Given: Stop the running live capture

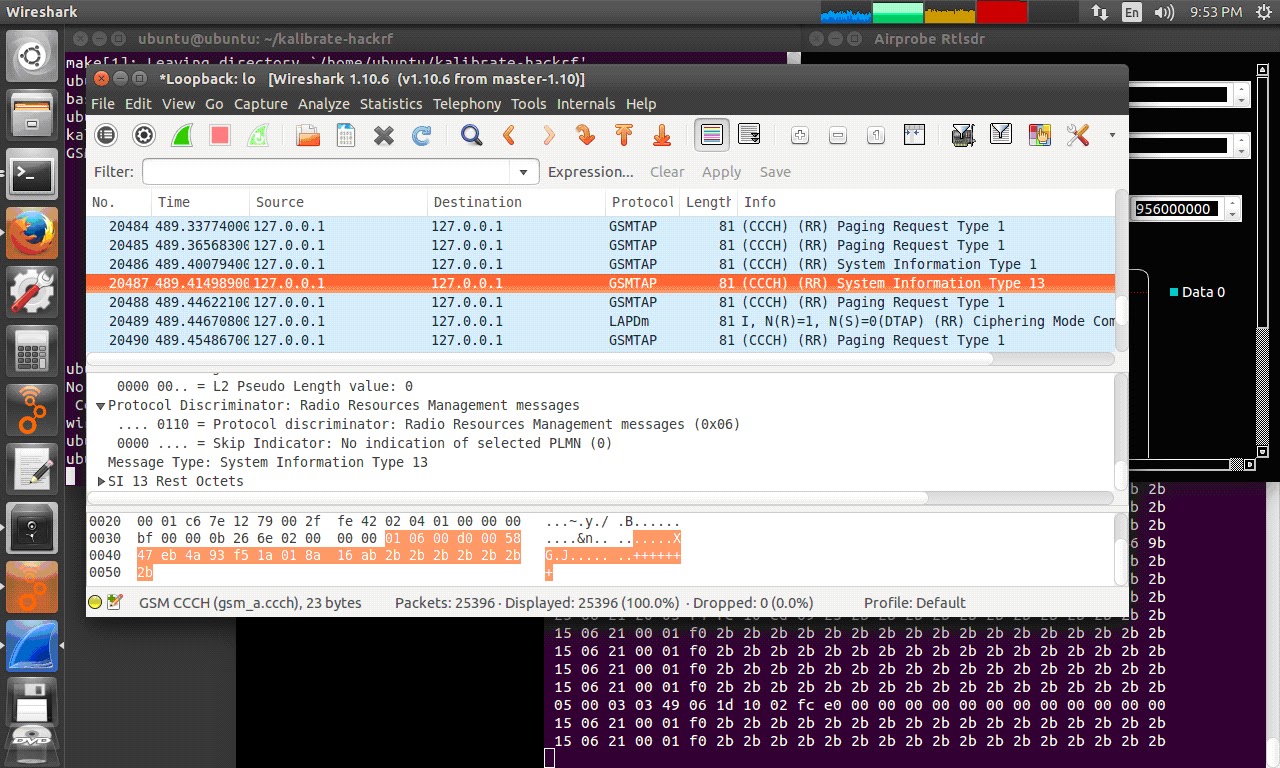Looking at the screenshot, I should pos(220,135).
